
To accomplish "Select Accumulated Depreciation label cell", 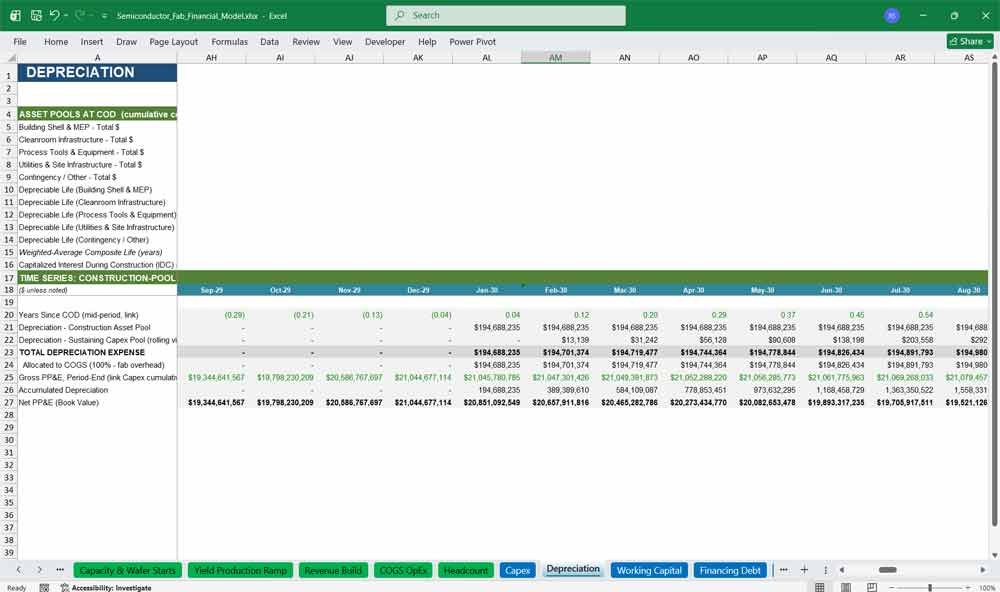I will 98,390.
